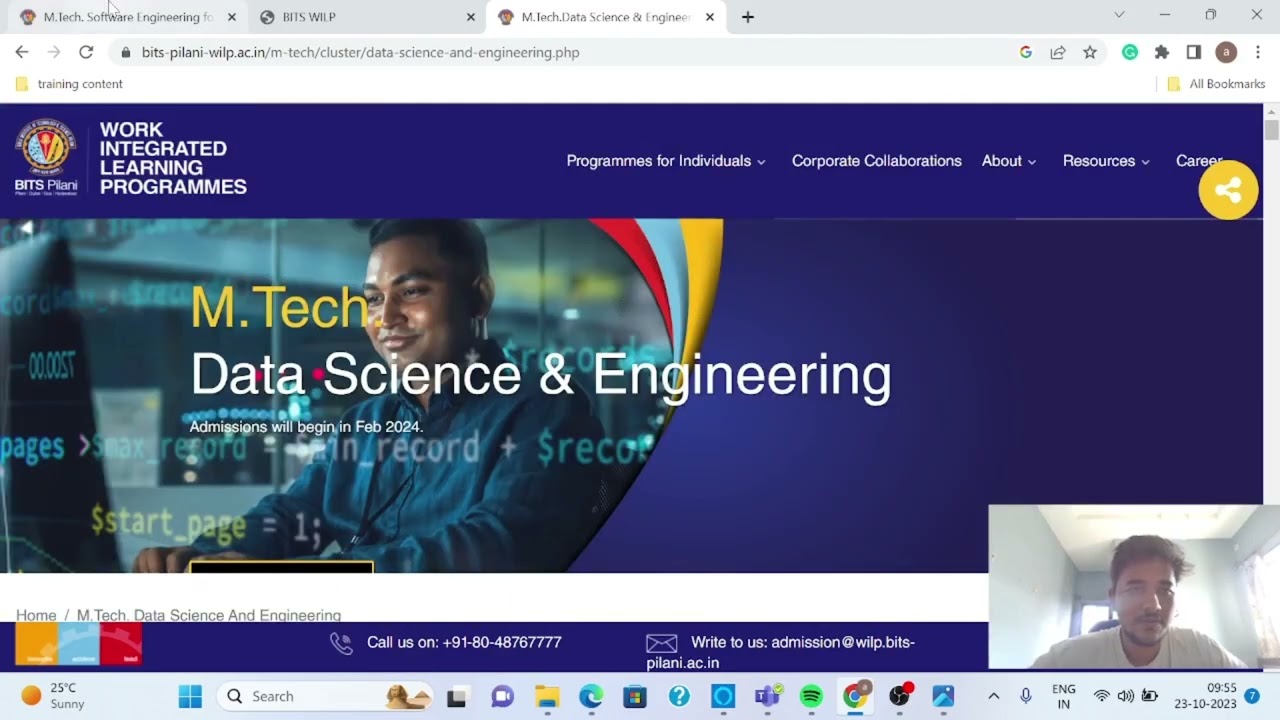Go back to the previous page
Viewport: 1280px width, 720px height.
pos(22,52)
